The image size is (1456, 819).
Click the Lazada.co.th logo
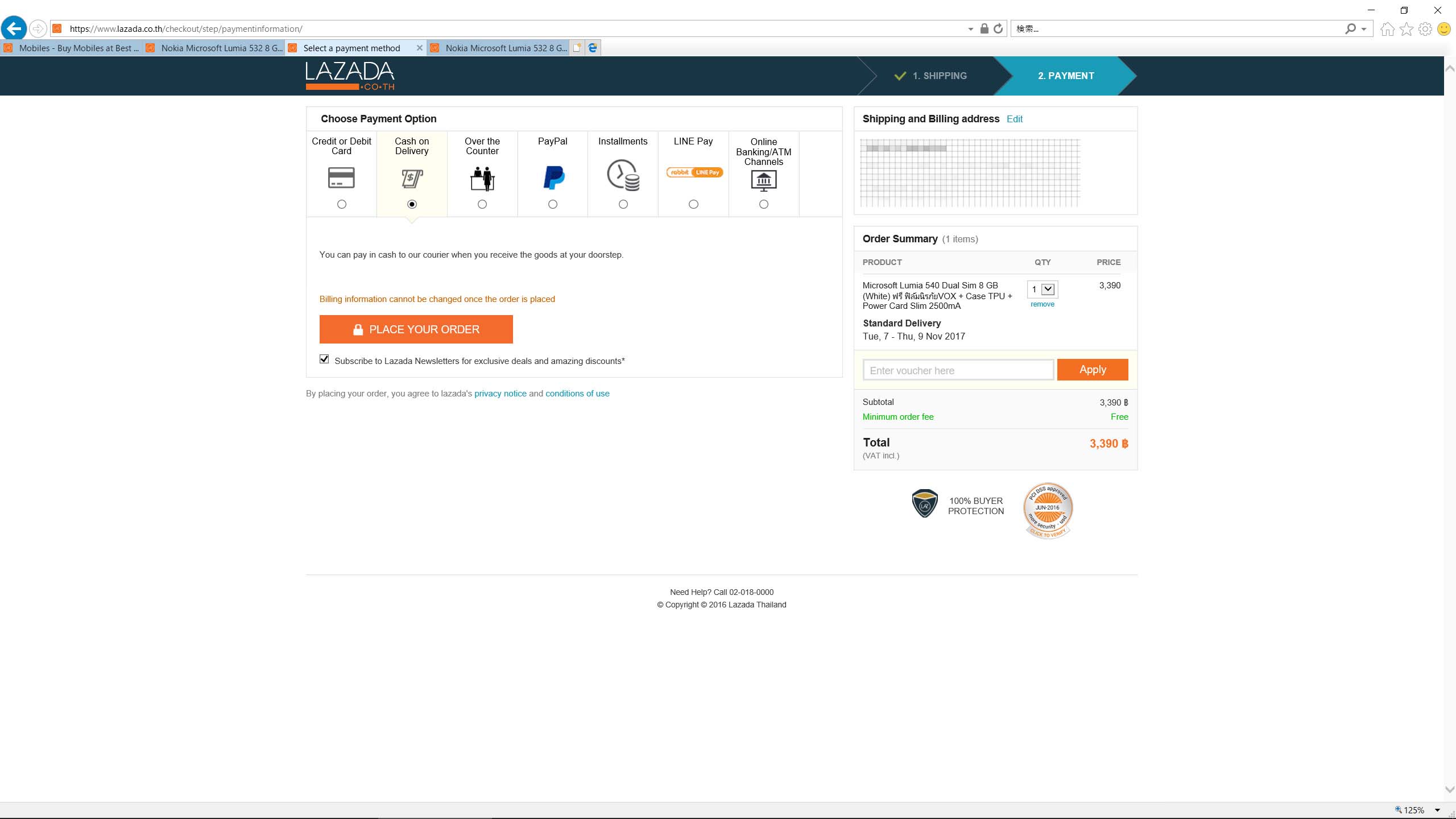pyautogui.click(x=350, y=76)
